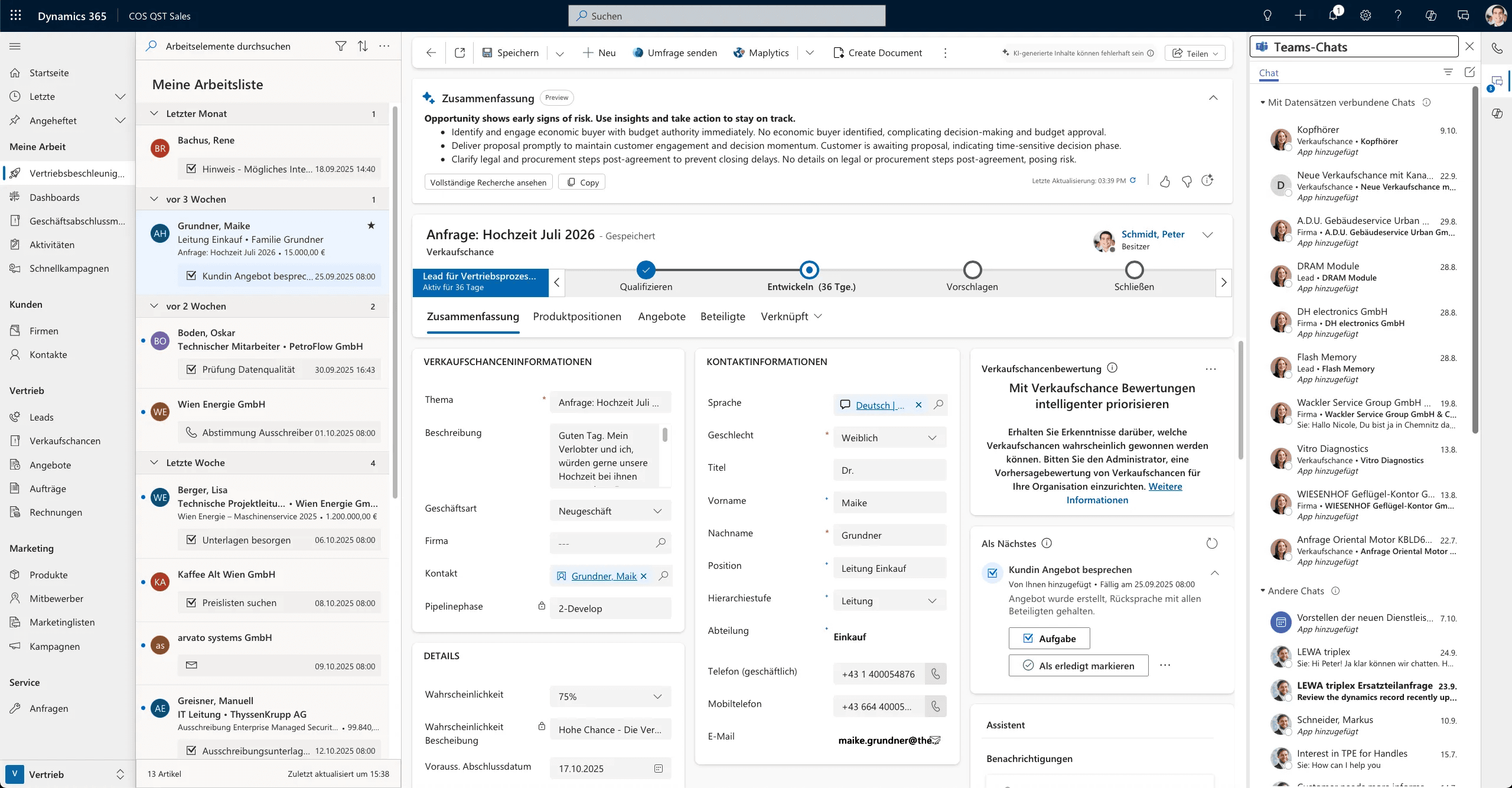
Task: Click the Beschreibung field scrollbar
Action: tap(665, 435)
